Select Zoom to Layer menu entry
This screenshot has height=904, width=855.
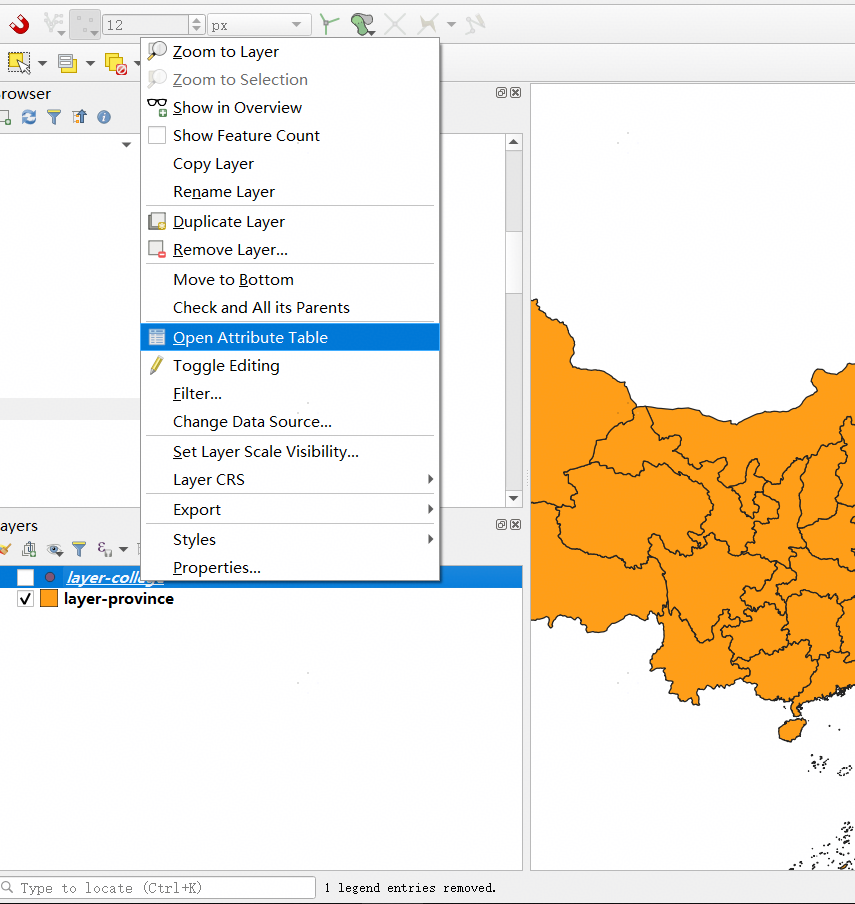tap(225, 52)
